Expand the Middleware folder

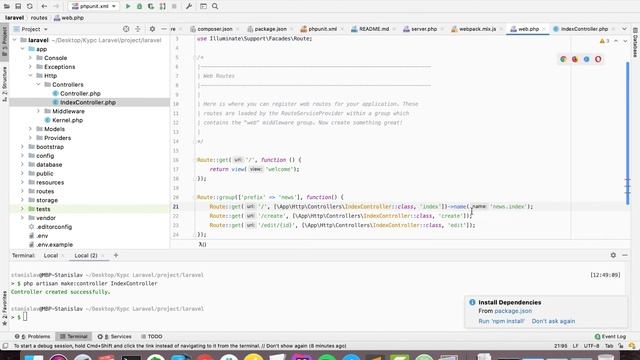tap(38, 111)
